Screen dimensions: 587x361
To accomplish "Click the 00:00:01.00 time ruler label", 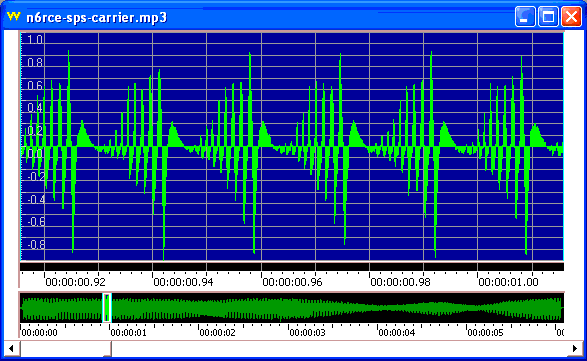I will 508,282.
